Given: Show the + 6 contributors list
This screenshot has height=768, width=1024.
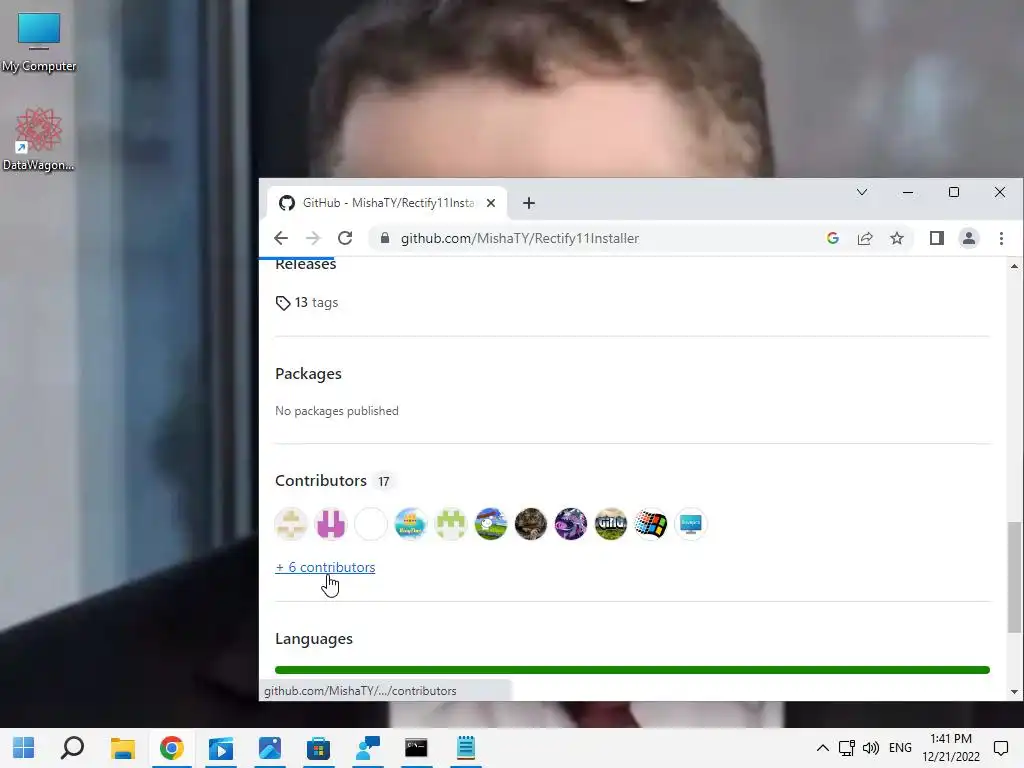Looking at the screenshot, I should coord(325,568).
